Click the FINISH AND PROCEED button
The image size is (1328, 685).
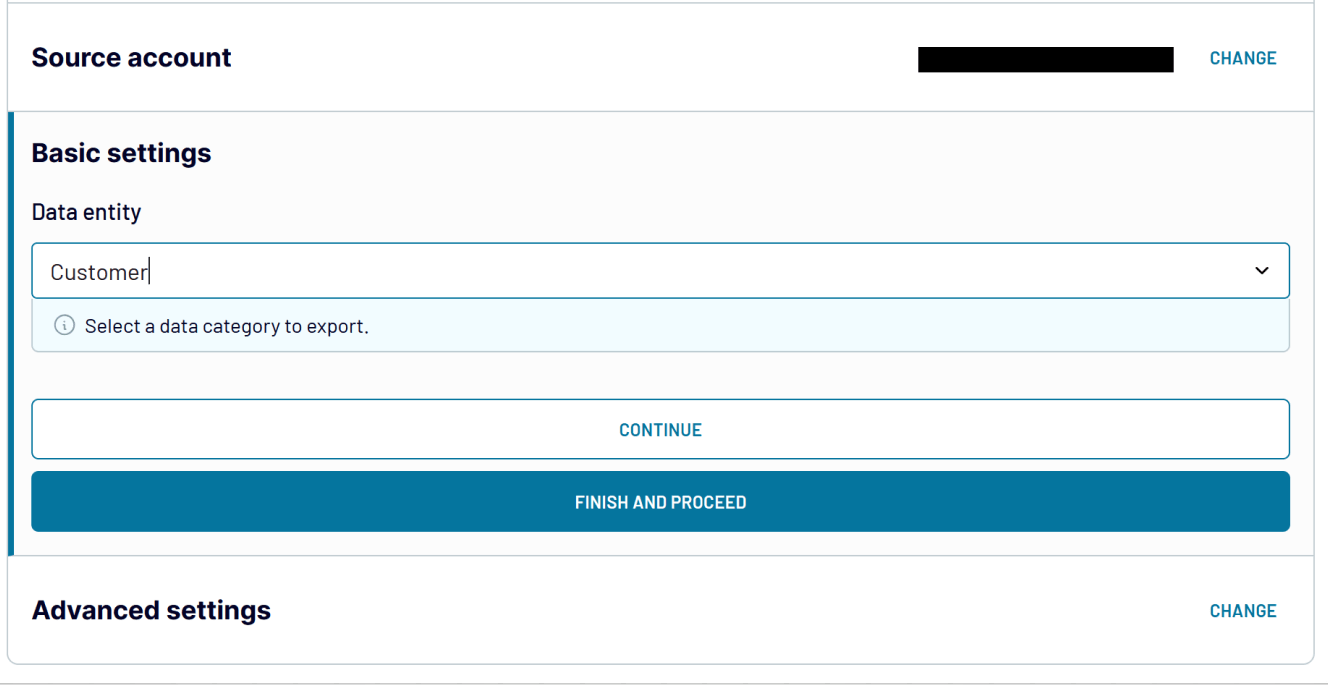click(x=660, y=502)
